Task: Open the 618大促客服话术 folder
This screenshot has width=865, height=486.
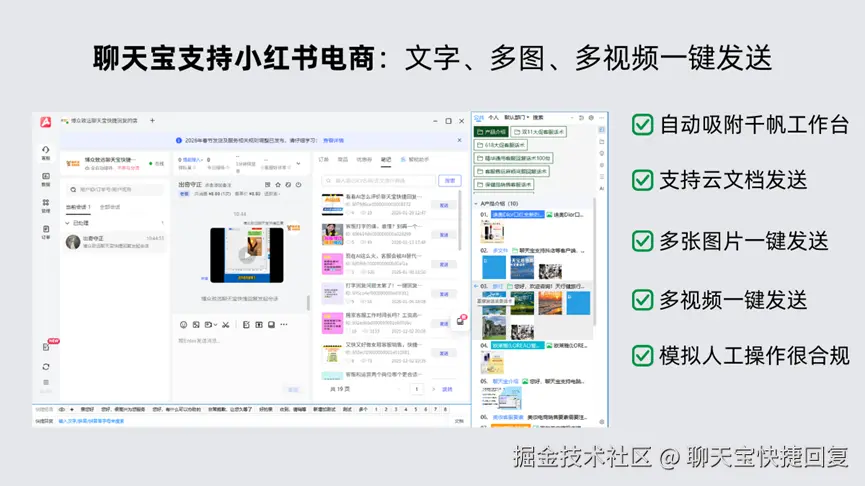Action: click(x=501, y=145)
